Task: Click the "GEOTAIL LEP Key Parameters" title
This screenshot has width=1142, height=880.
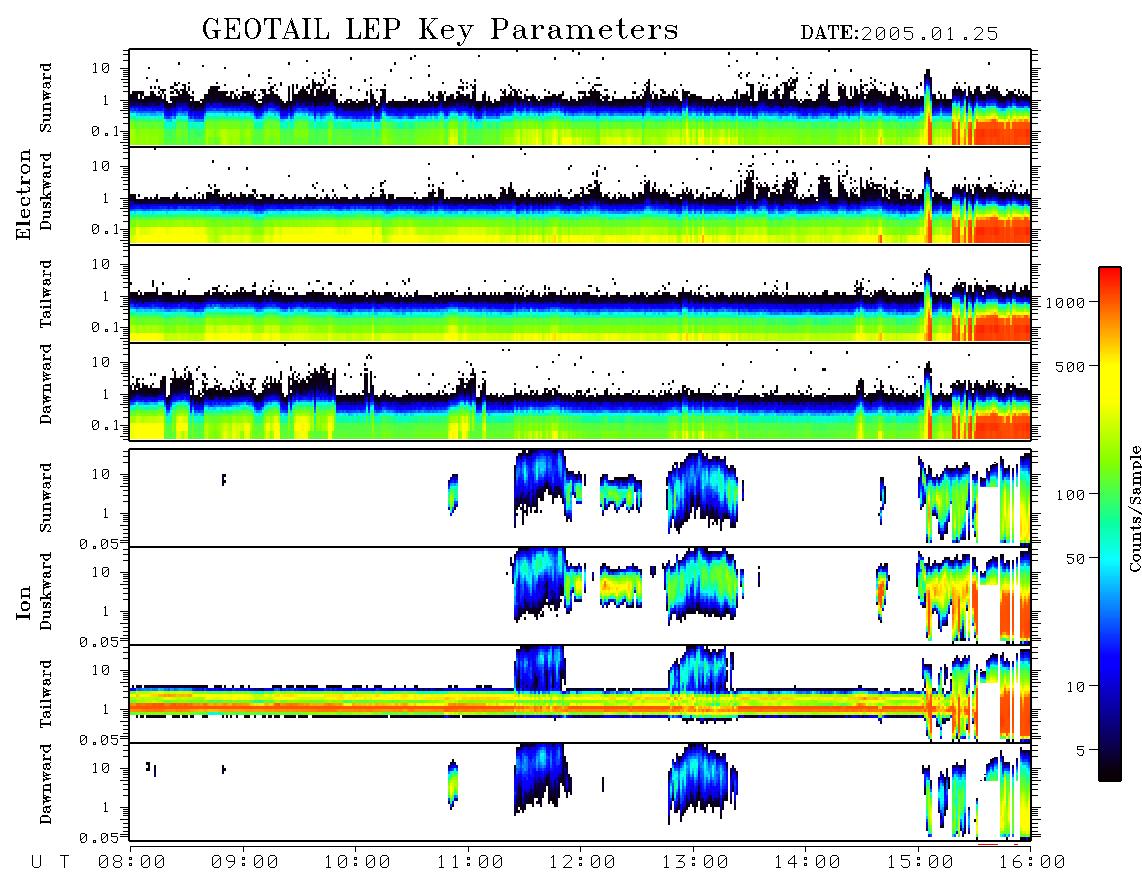Action: (440, 31)
